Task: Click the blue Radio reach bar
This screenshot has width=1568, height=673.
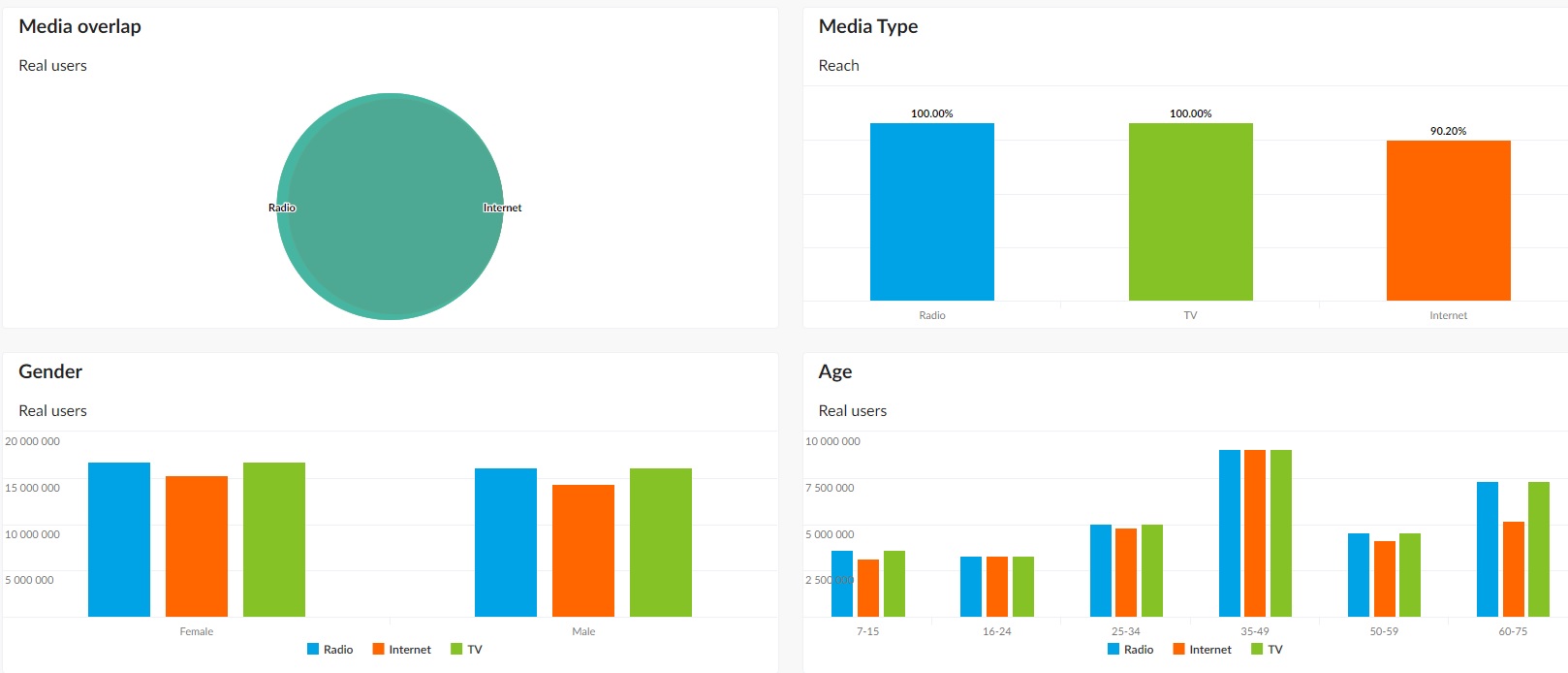Action: pos(931,211)
